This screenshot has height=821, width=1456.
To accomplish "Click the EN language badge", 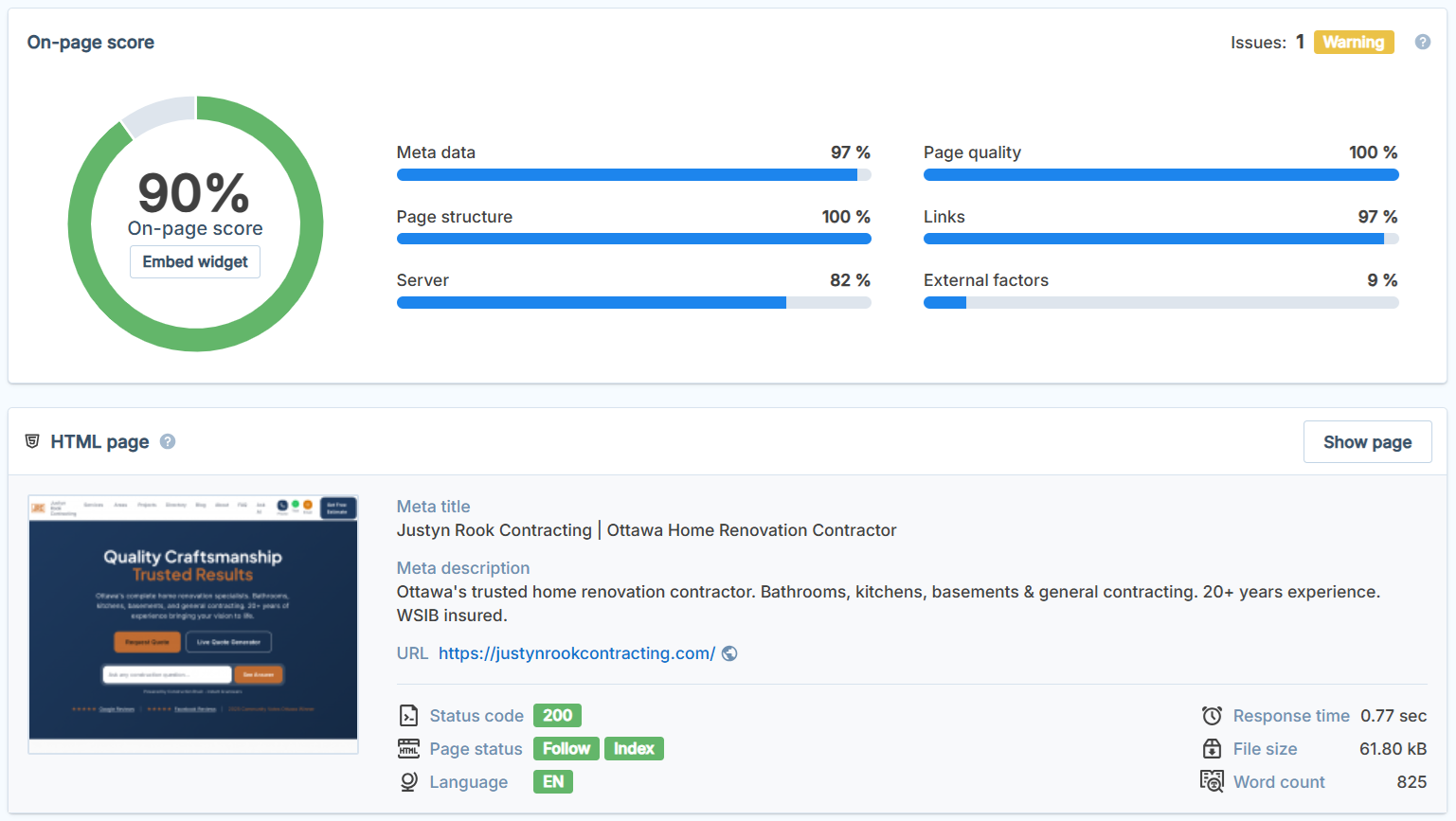I will (x=552, y=781).
